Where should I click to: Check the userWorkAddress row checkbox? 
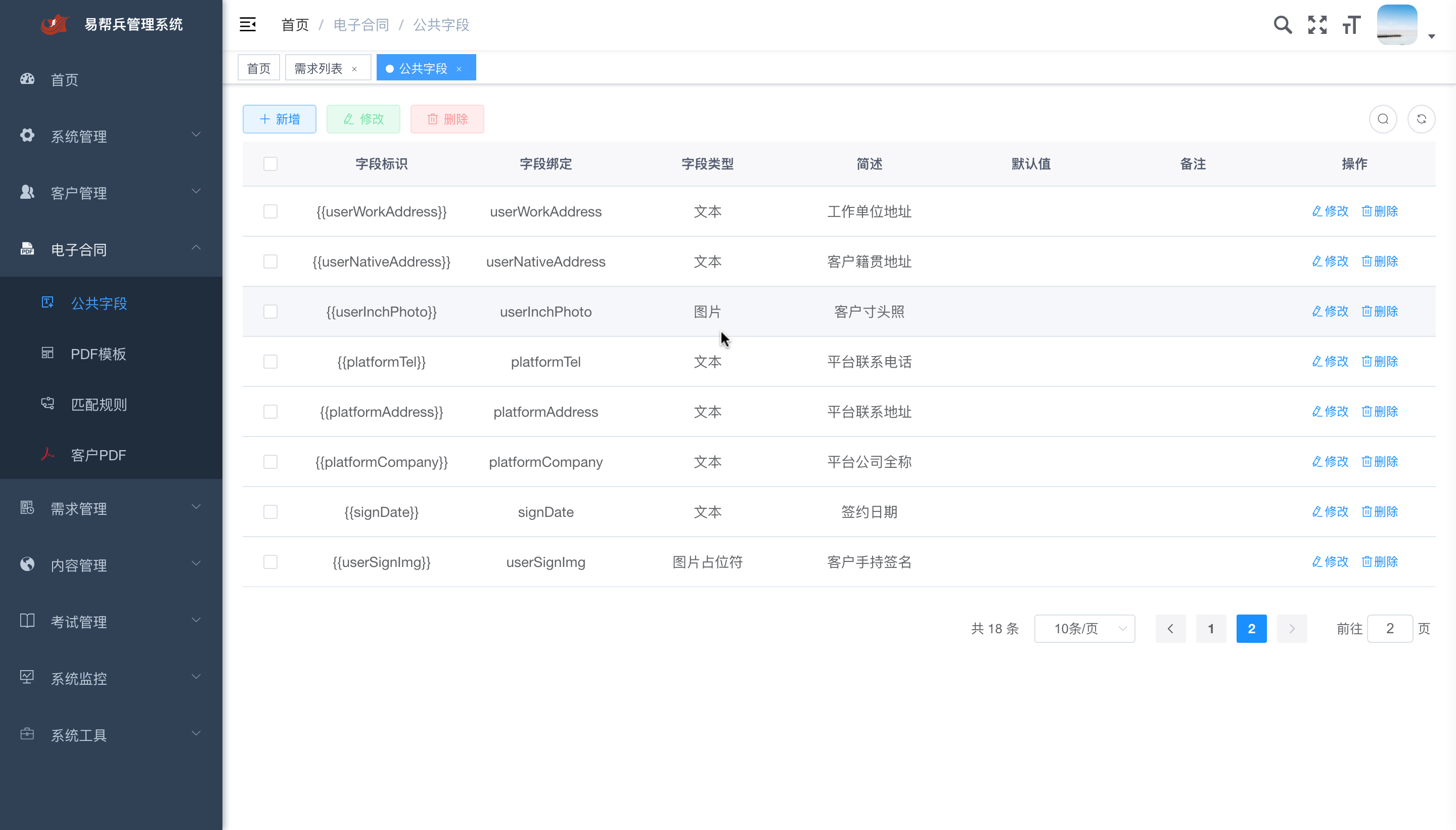[x=270, y=211]
